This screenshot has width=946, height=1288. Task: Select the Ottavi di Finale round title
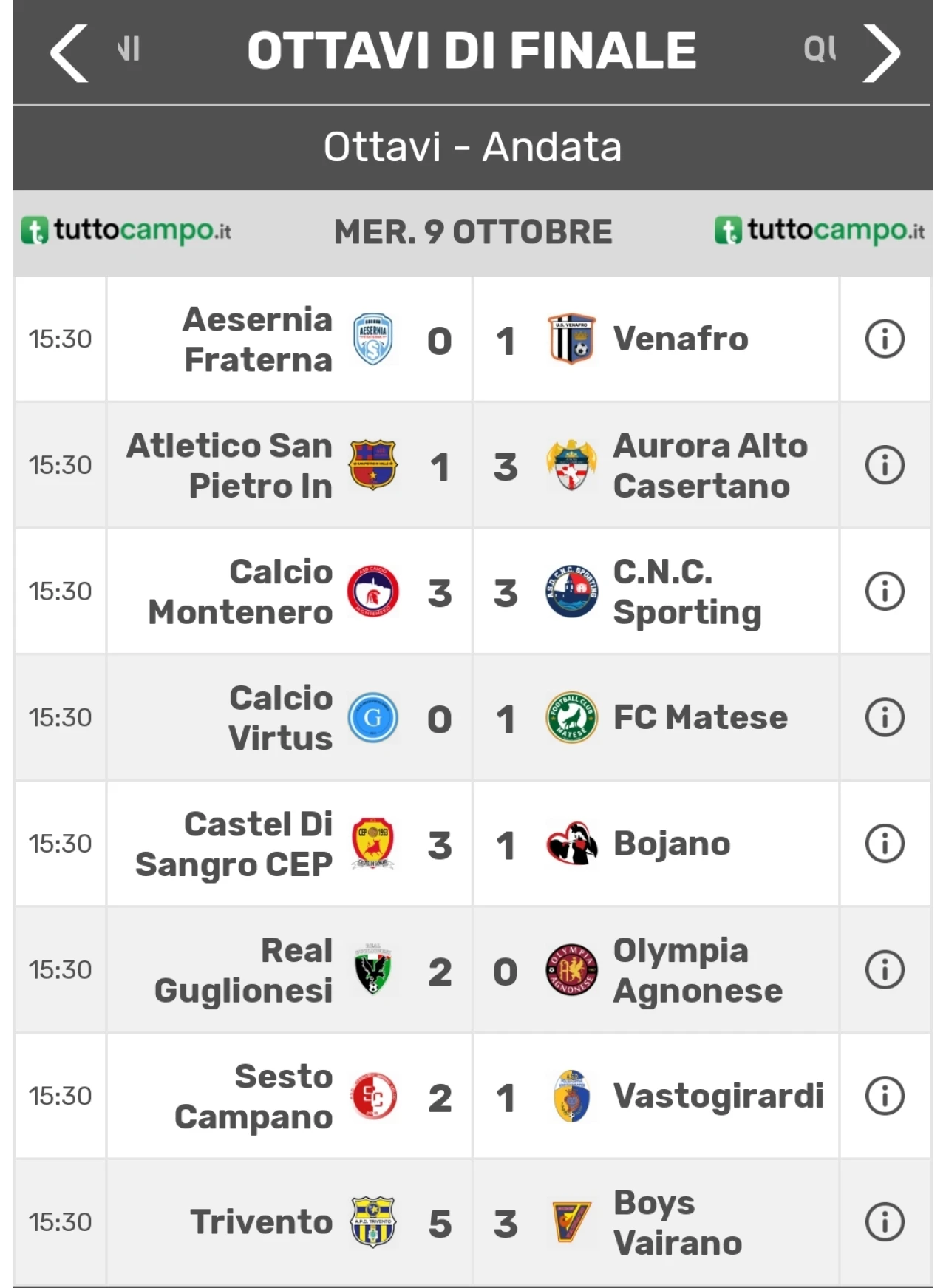point(472,51)
